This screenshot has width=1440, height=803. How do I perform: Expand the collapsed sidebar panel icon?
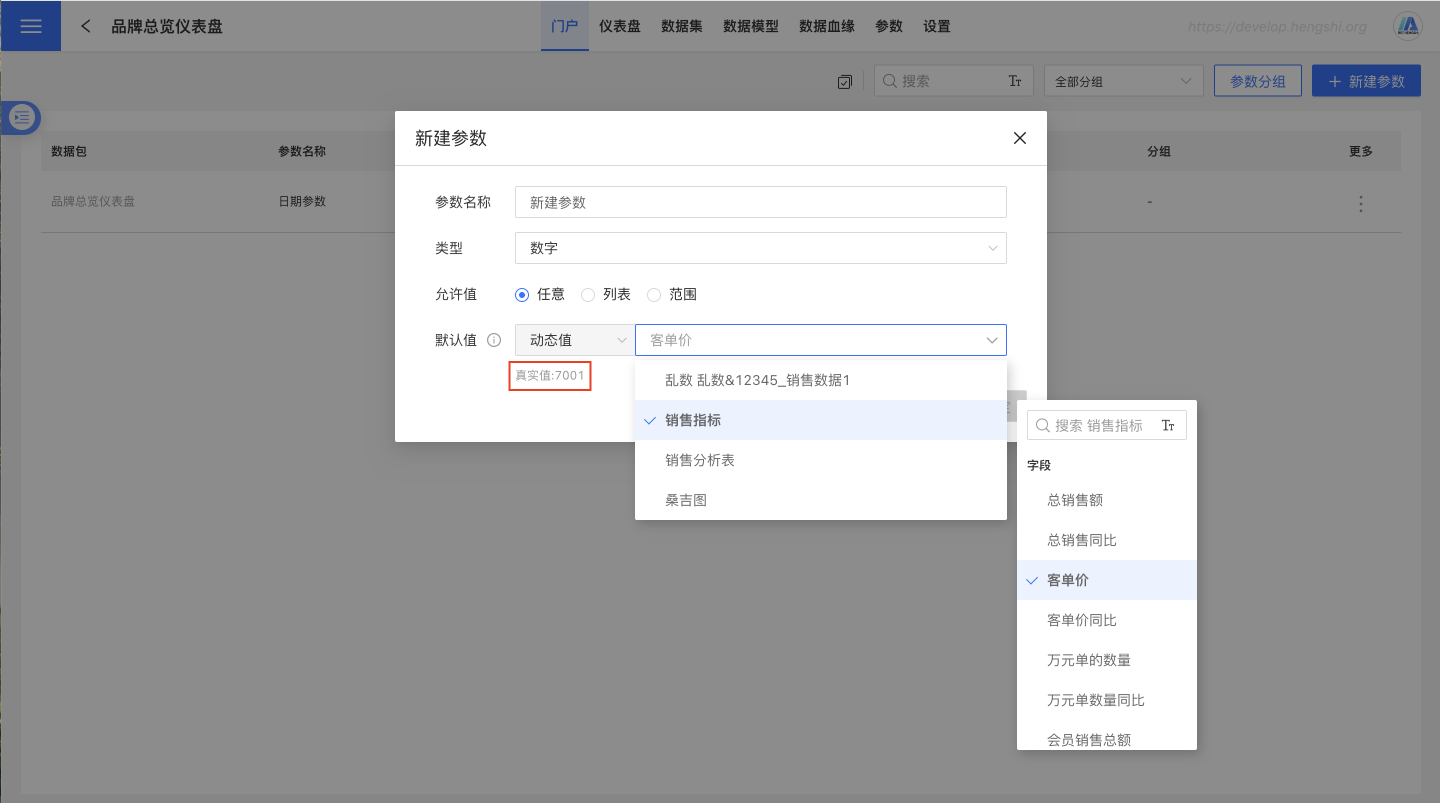[22, 118]
